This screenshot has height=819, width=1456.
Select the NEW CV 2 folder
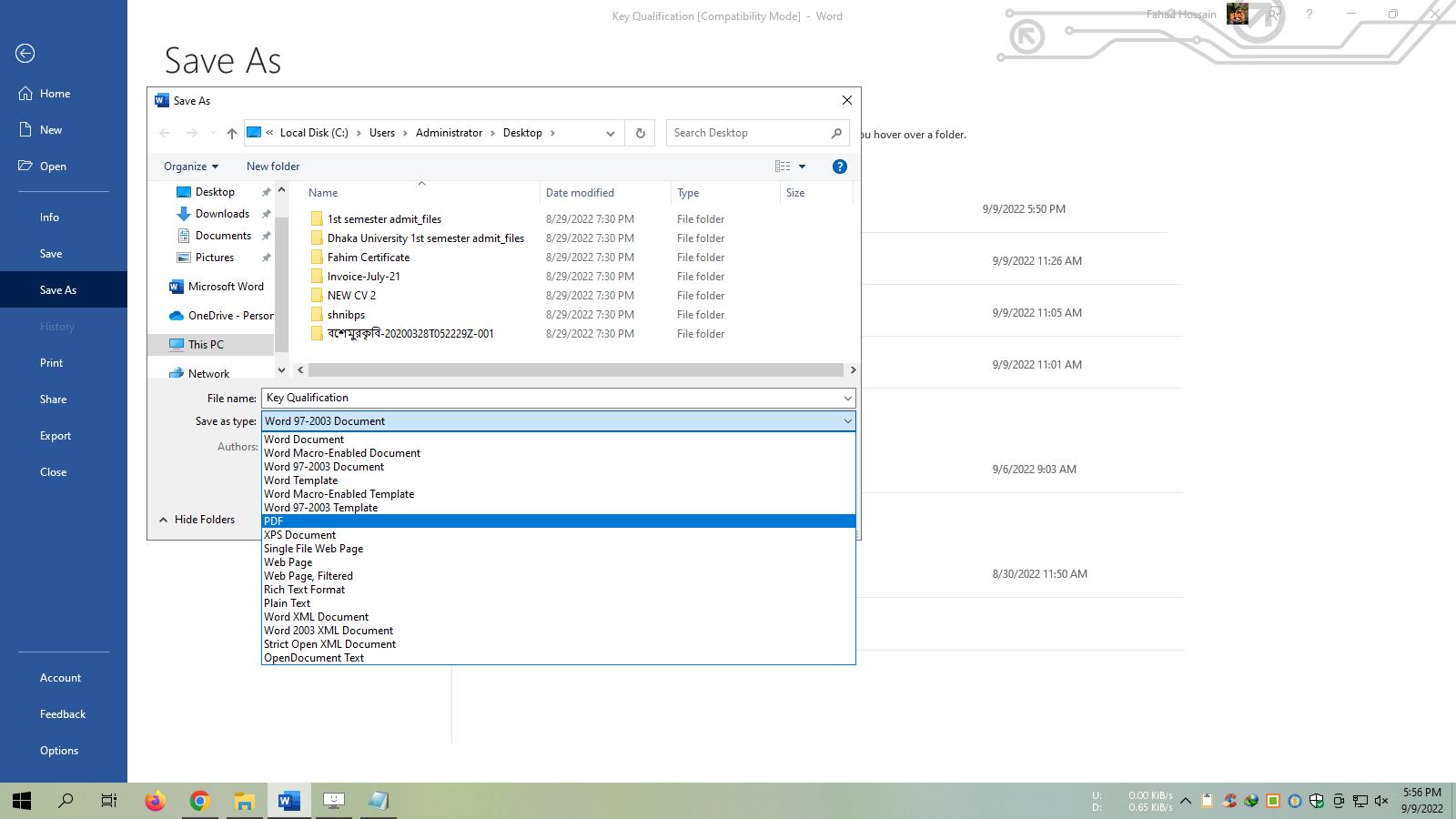tap(351, 296)
